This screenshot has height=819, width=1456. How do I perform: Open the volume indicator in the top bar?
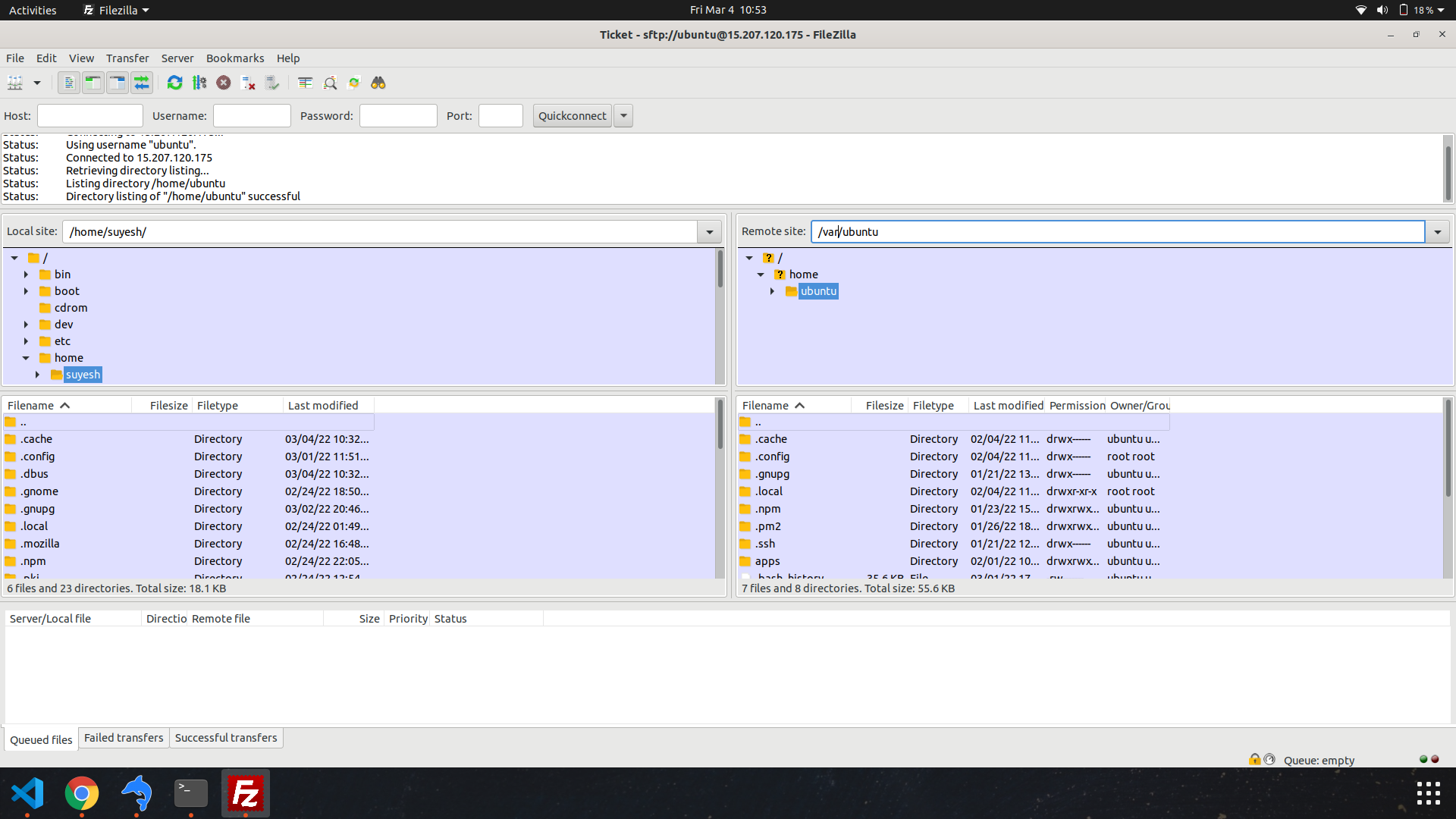pos(1382,10)
